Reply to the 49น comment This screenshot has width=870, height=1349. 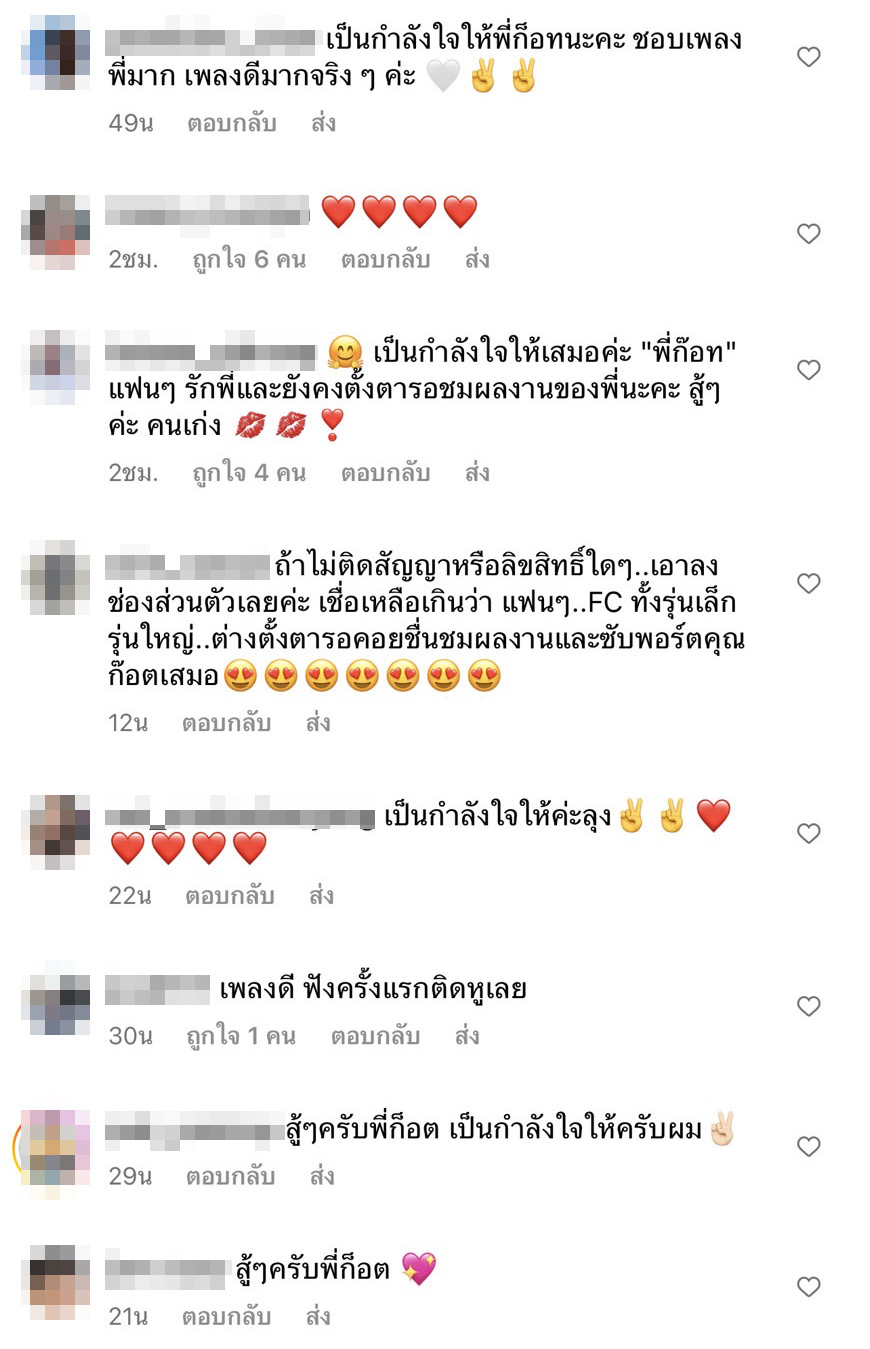231,124
